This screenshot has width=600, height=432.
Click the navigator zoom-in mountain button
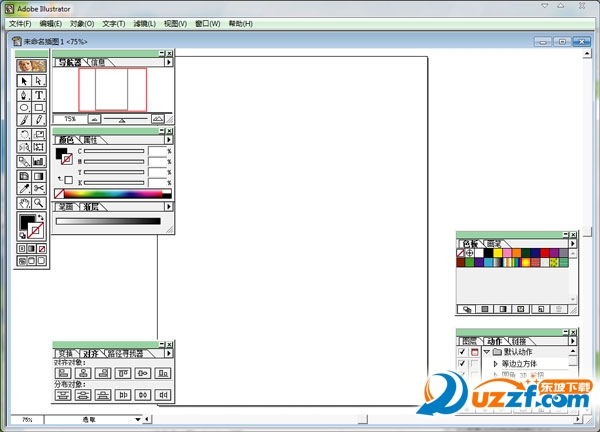[157, 119]
